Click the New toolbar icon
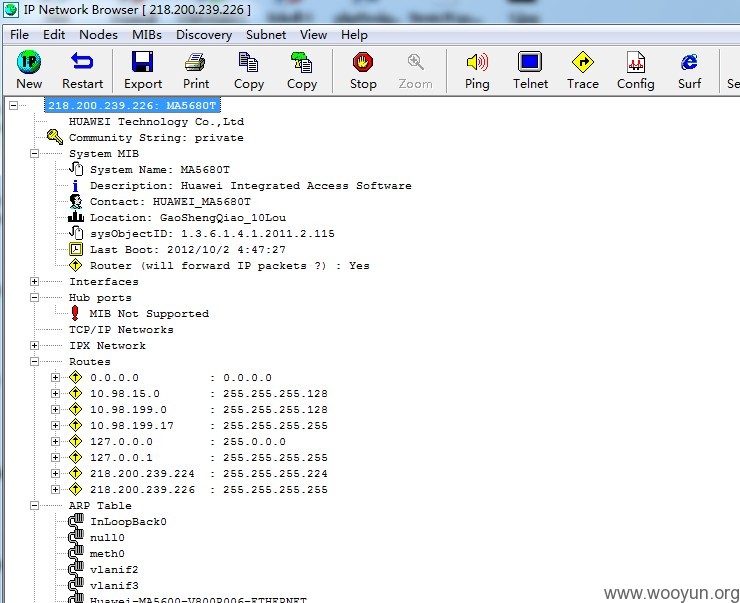This screenshot has width=740, height=603. coord(29,62)
